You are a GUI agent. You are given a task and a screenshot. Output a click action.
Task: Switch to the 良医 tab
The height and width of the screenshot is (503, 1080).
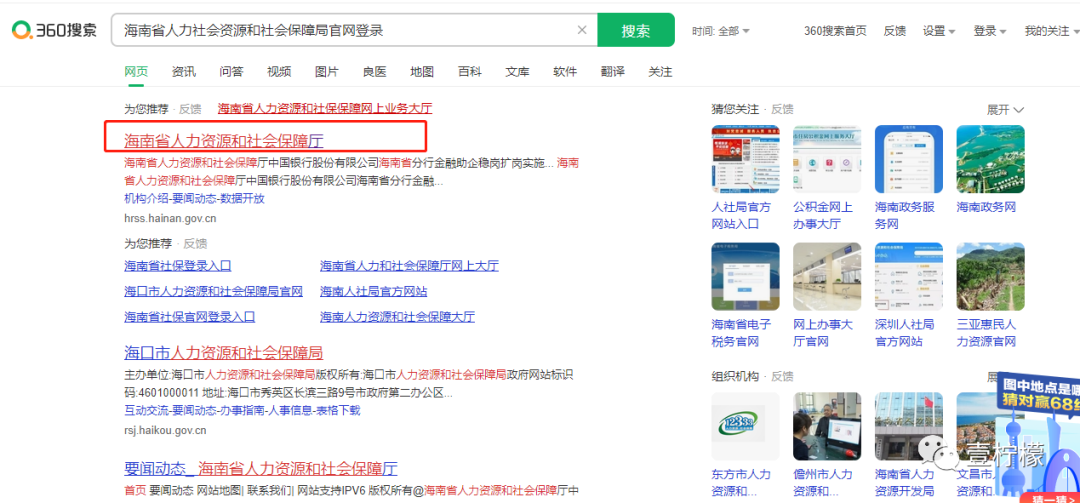tap(375, 72)
